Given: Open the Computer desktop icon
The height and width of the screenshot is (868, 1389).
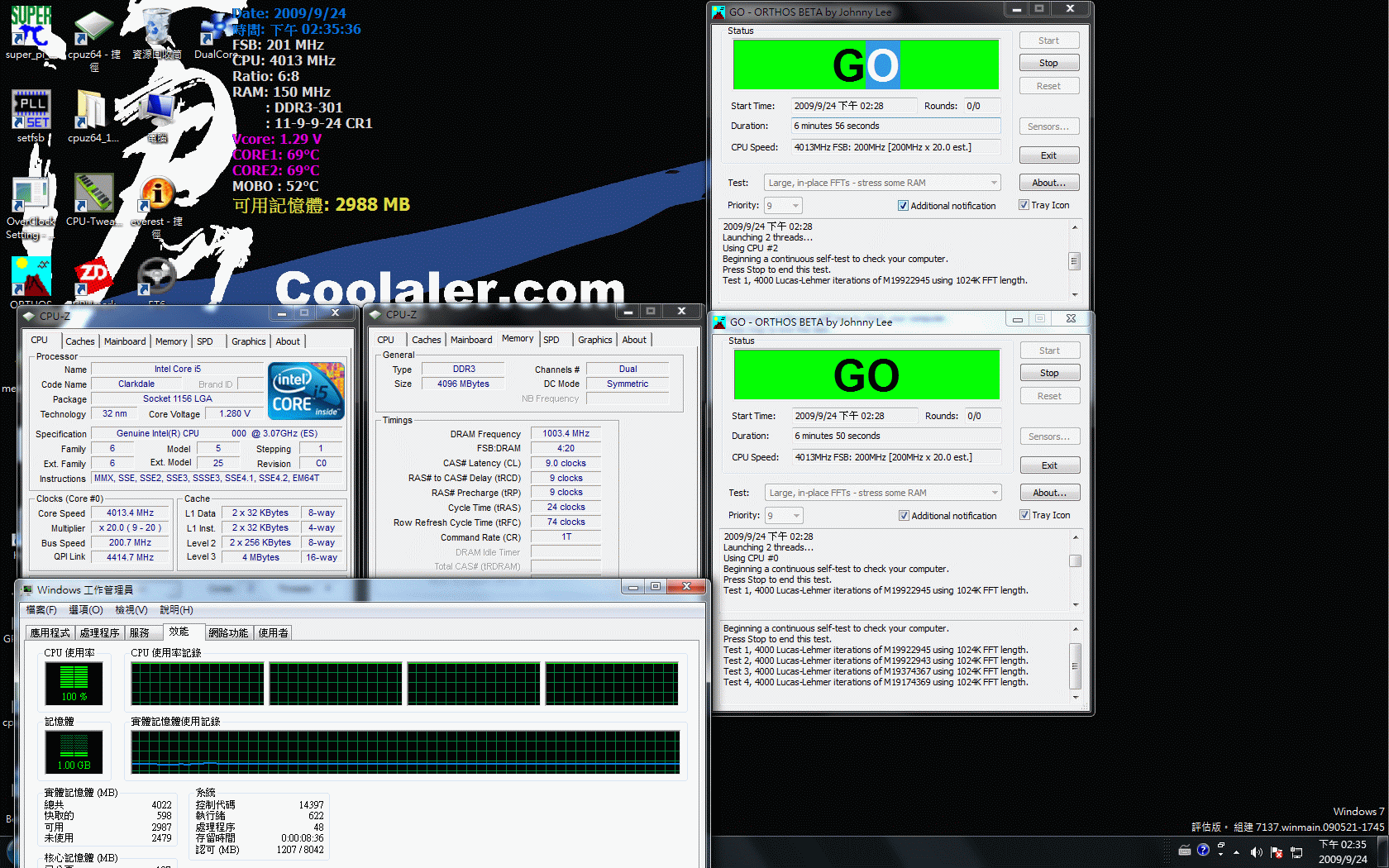Looking at the screenshot, I should tap(157, 111).
